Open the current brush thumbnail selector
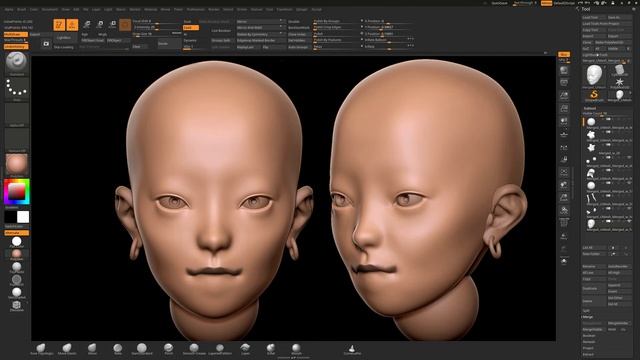 (17, 63)
